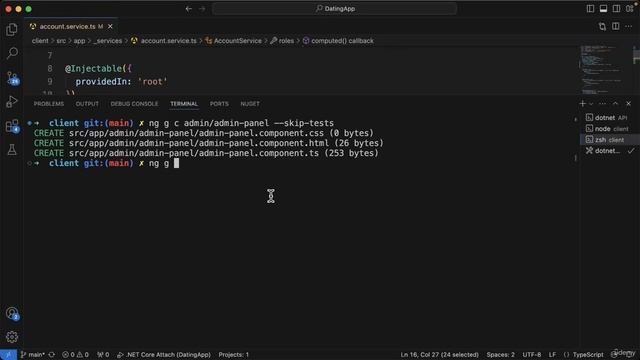Close the bottom panel
The width and height of the screenshot is (640, 360).
coord(629,104)
